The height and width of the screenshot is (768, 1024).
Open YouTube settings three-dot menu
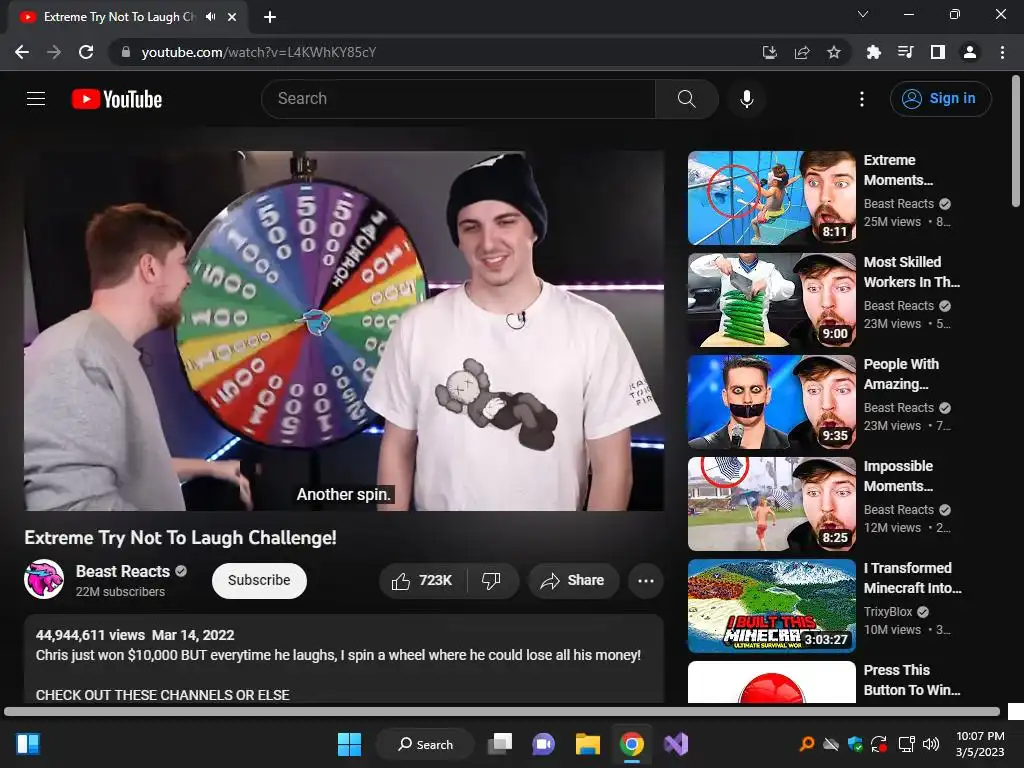coord(862,99)
